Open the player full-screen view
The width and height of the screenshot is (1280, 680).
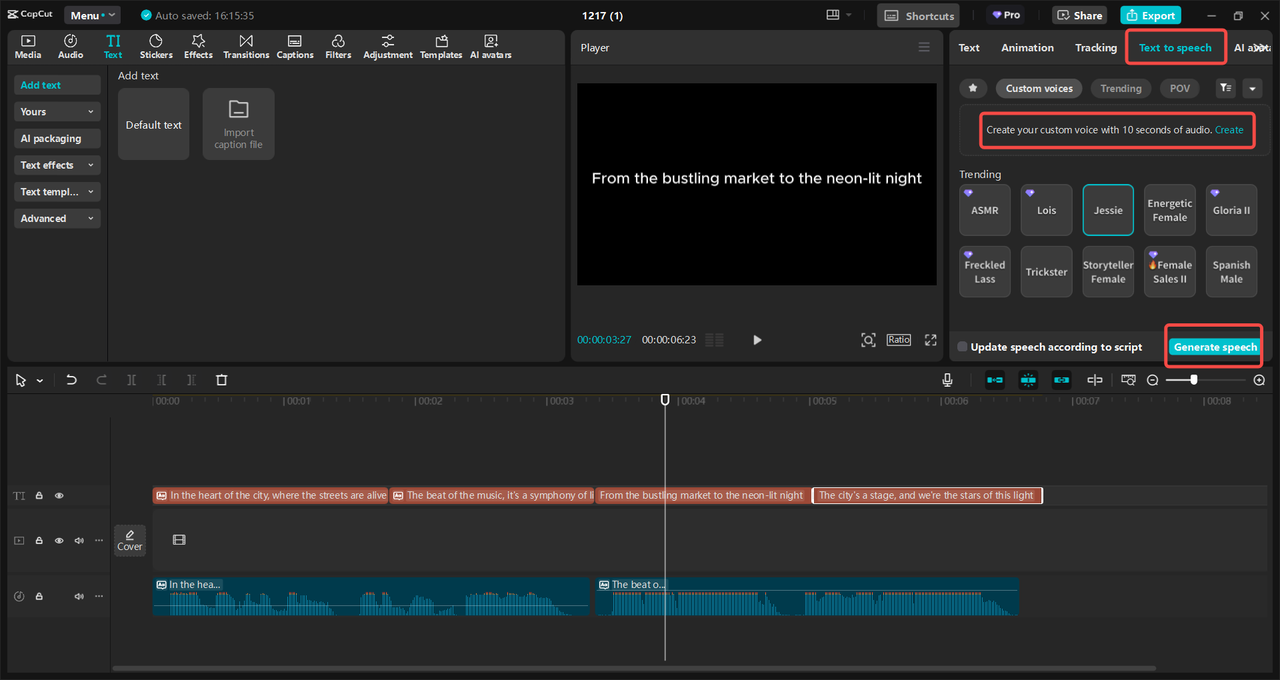(x=930, y=340)
